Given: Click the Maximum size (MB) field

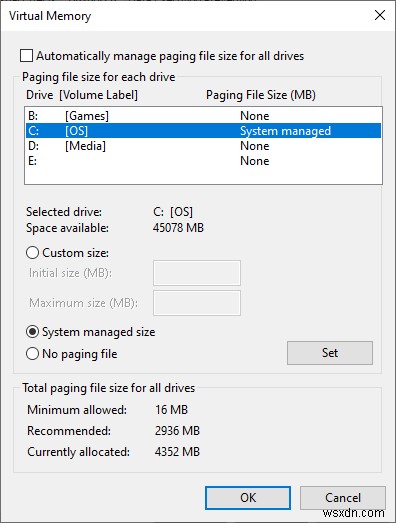Looking at the screenshot, I should click(197, 303).
